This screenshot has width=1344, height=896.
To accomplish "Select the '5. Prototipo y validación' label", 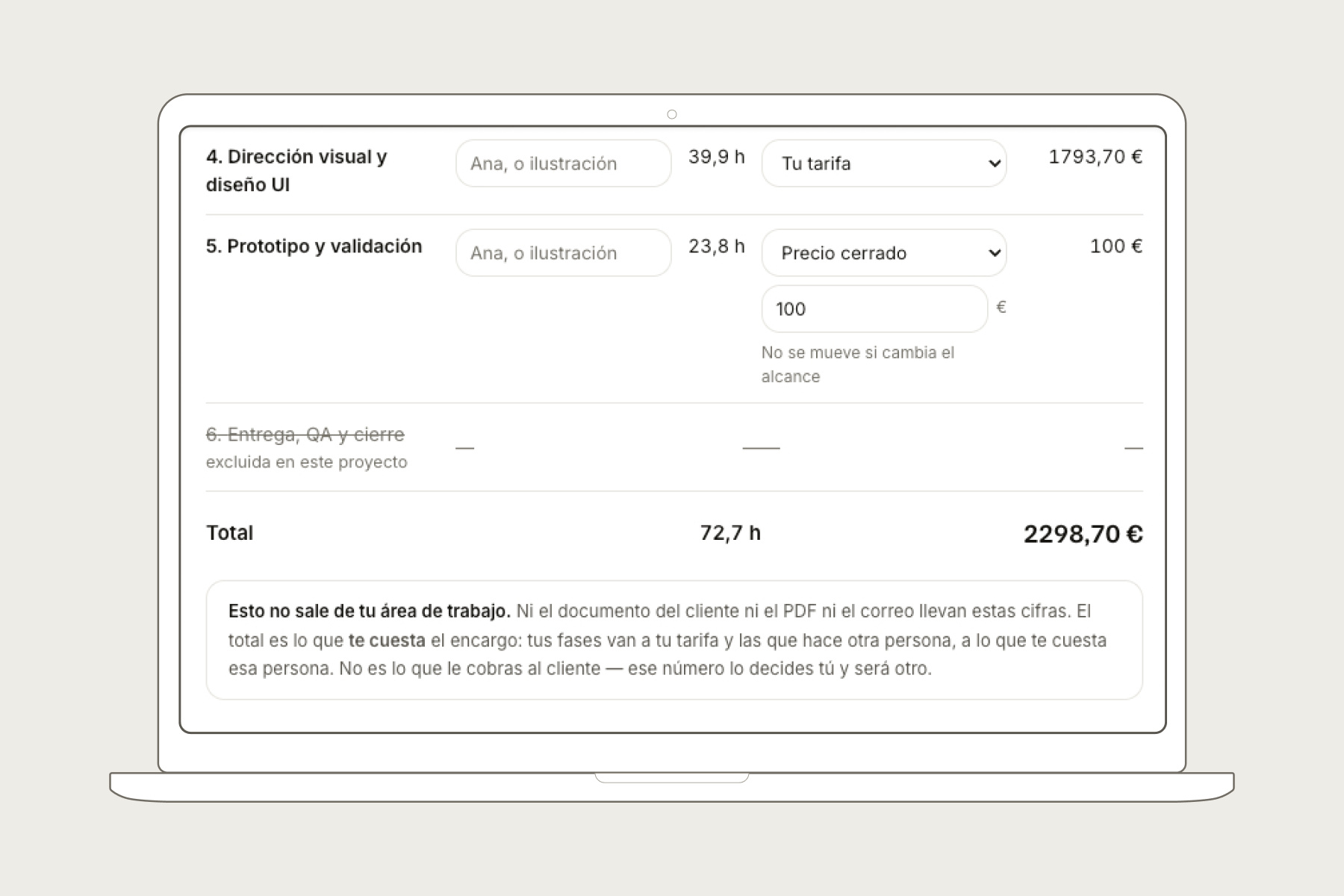I will [314, 246].
